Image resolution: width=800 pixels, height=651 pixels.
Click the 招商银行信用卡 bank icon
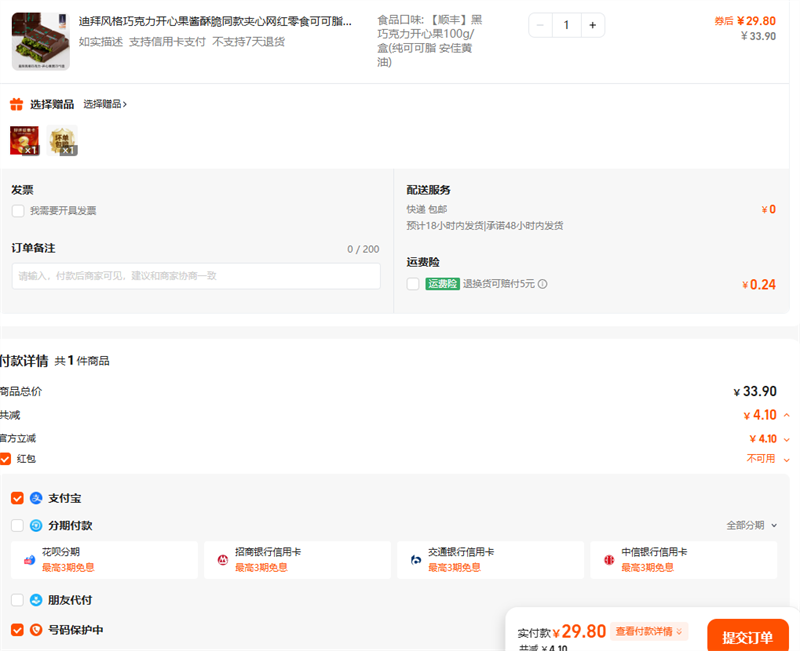coord(222,559)
